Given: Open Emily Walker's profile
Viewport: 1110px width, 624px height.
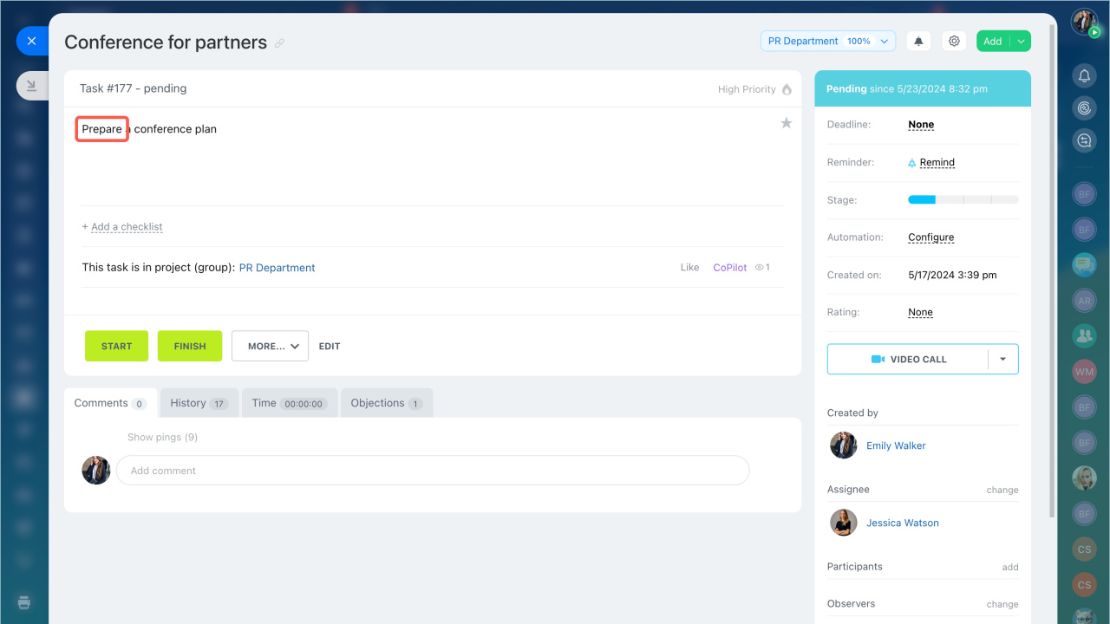Looking at the screenshot, I should pos(896,446).
